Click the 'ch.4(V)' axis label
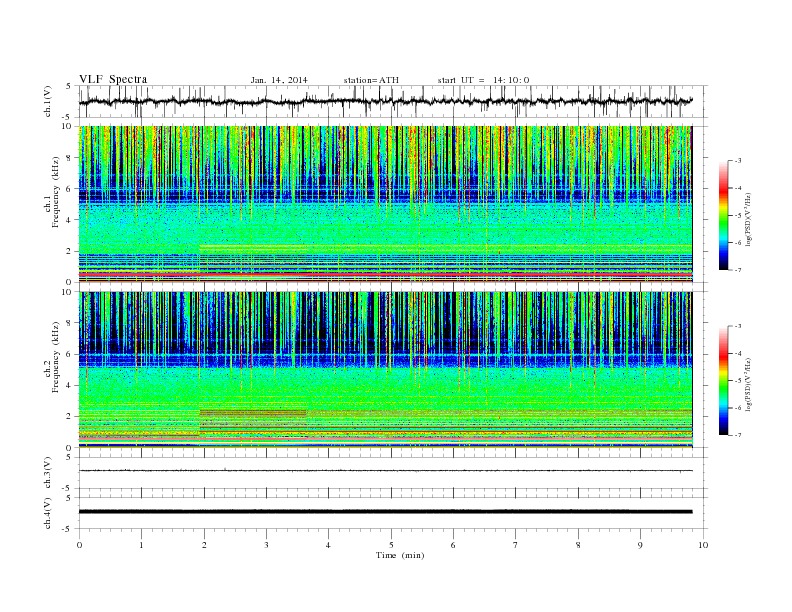 [48, 513]
